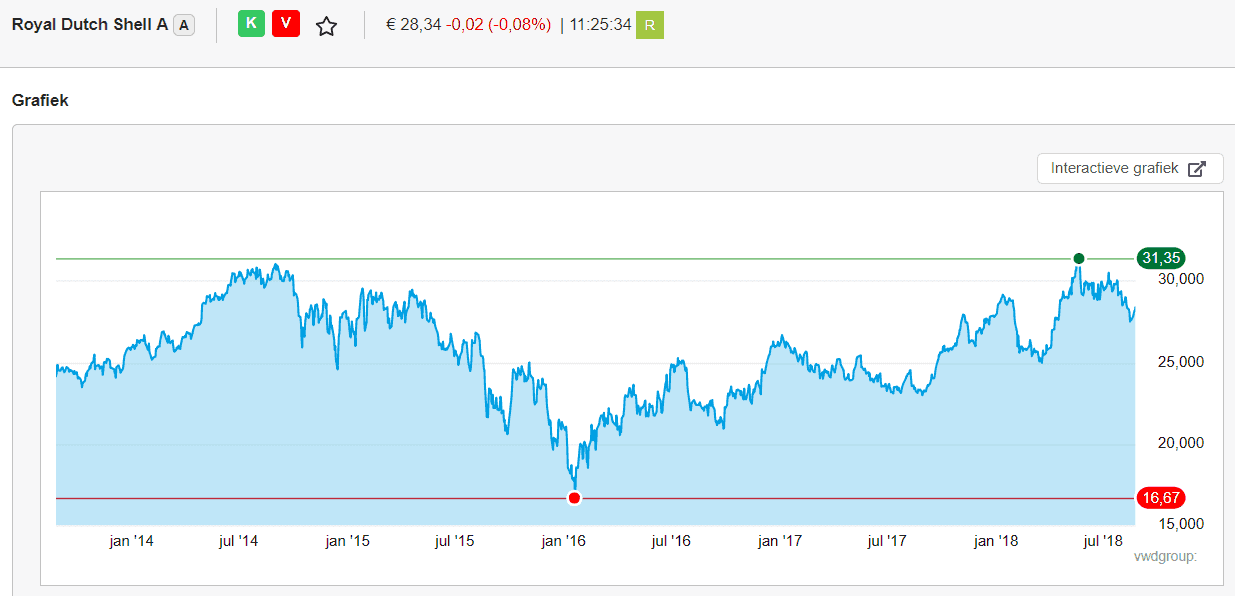Select the red low marker dot on chart
The width and height of the screenshot is (1235, 596).
(x=574, y=497)
